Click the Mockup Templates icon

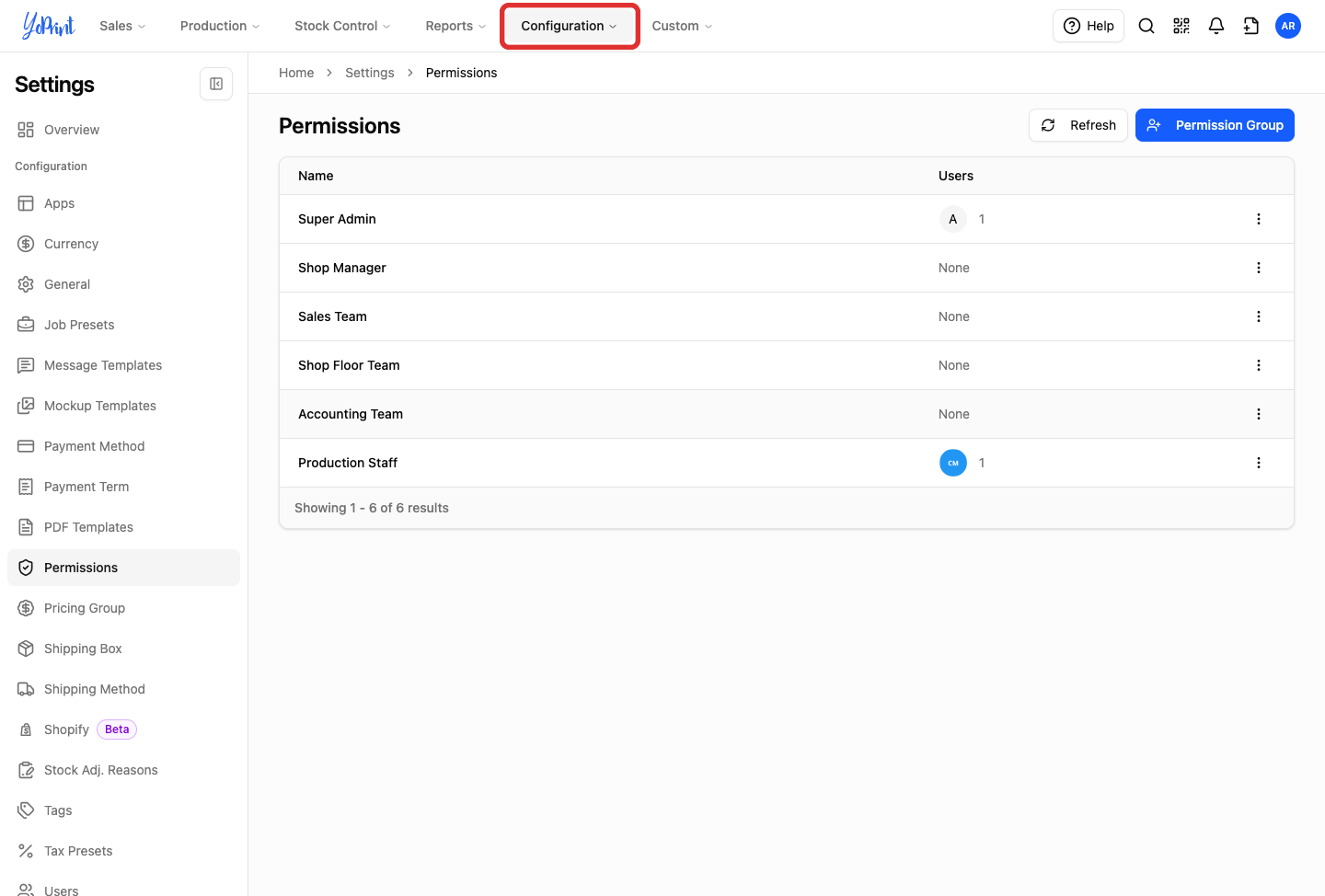[26, 406]
